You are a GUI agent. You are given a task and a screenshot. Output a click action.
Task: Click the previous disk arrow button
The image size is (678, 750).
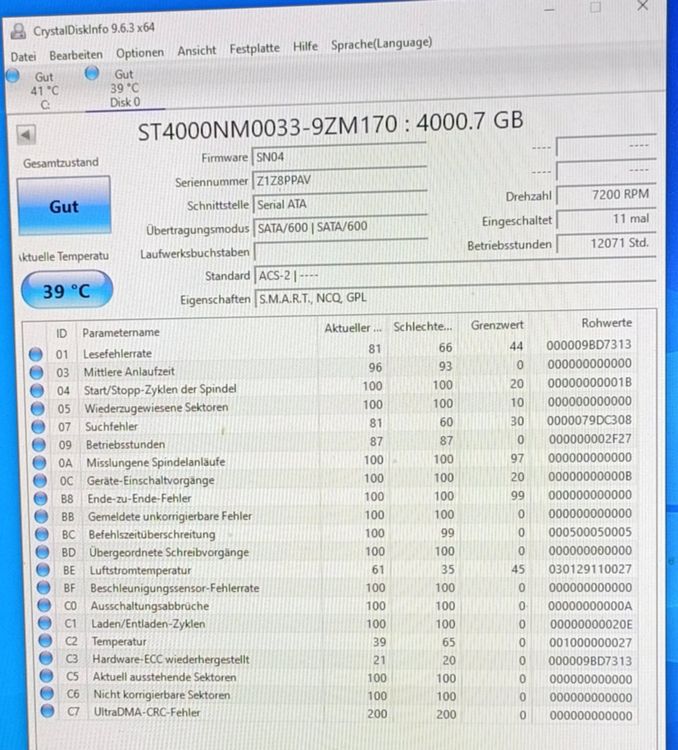coord(26,135)
